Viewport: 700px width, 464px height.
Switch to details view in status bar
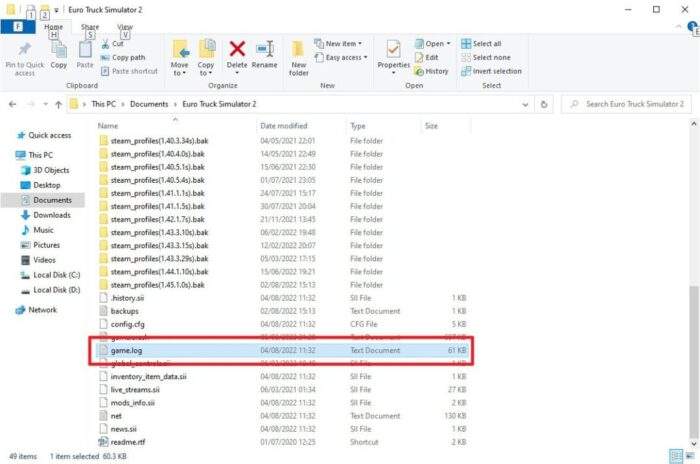pyautogui.click(x=676, y=456)
